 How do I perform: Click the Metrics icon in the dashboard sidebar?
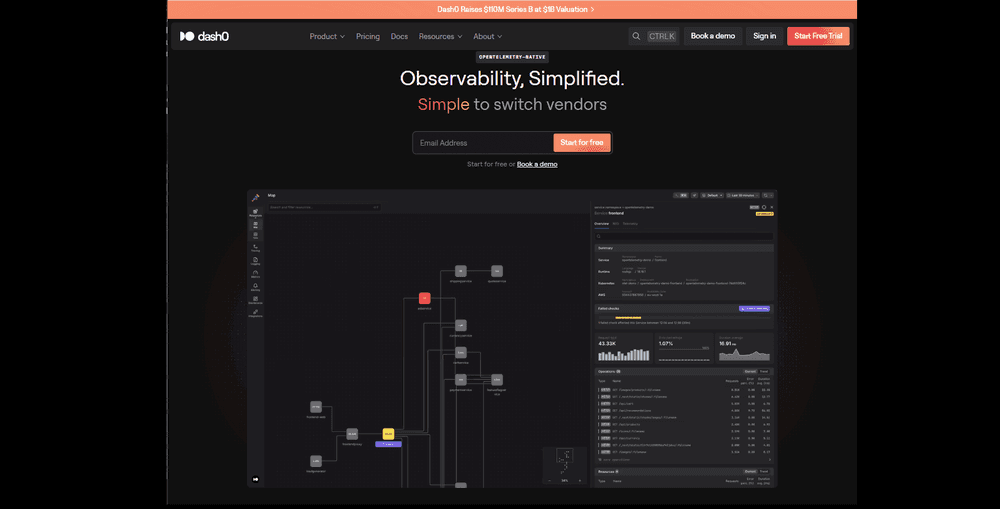256,273
